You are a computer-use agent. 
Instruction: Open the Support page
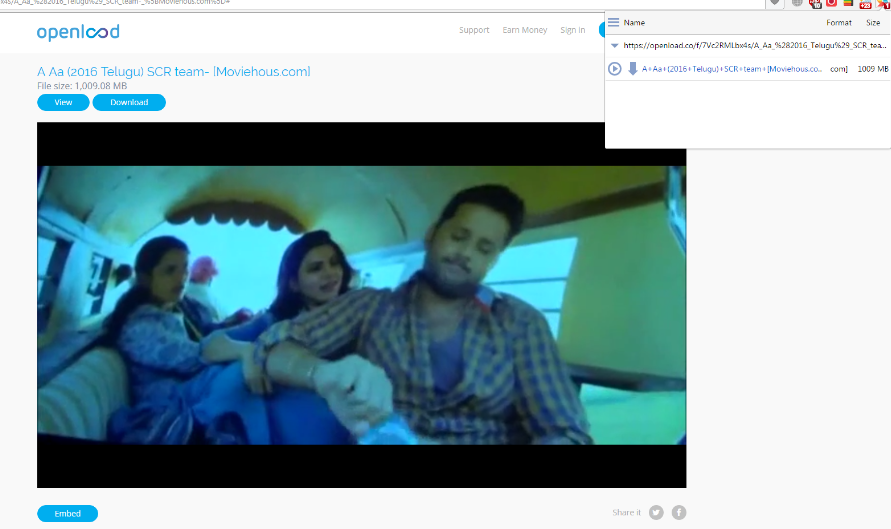click(x=474, y=30)
